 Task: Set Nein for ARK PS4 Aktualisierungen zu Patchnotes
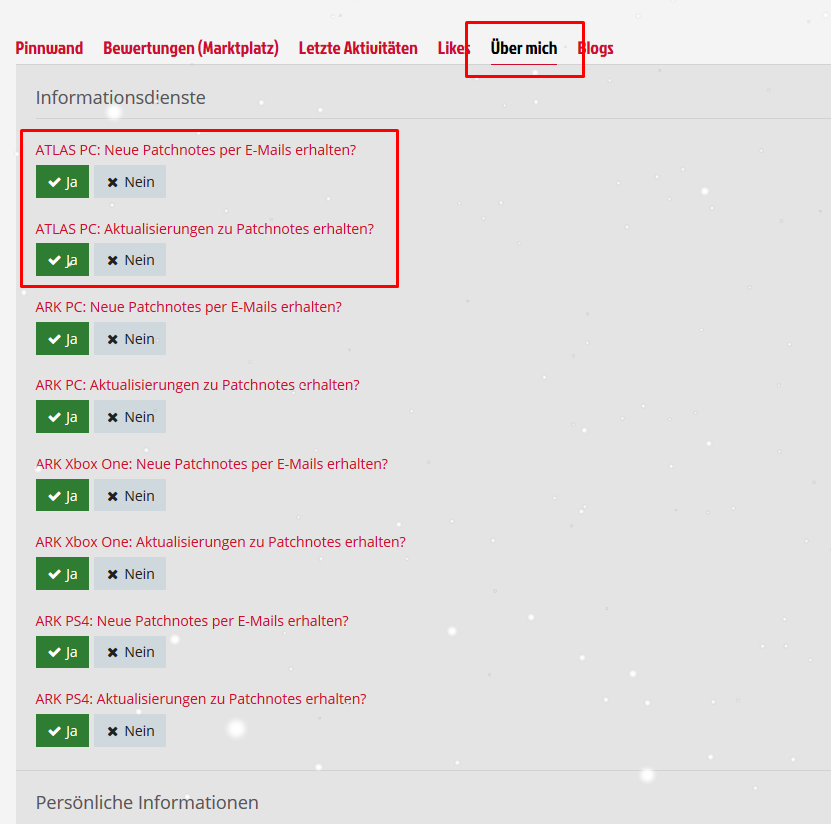130,731
